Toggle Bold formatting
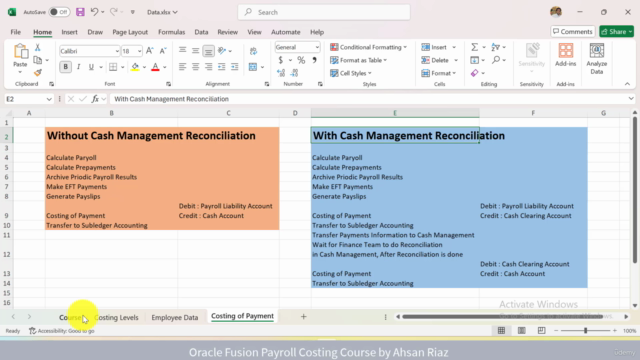This screenshot has width=640, height=360. coord(65,67)
